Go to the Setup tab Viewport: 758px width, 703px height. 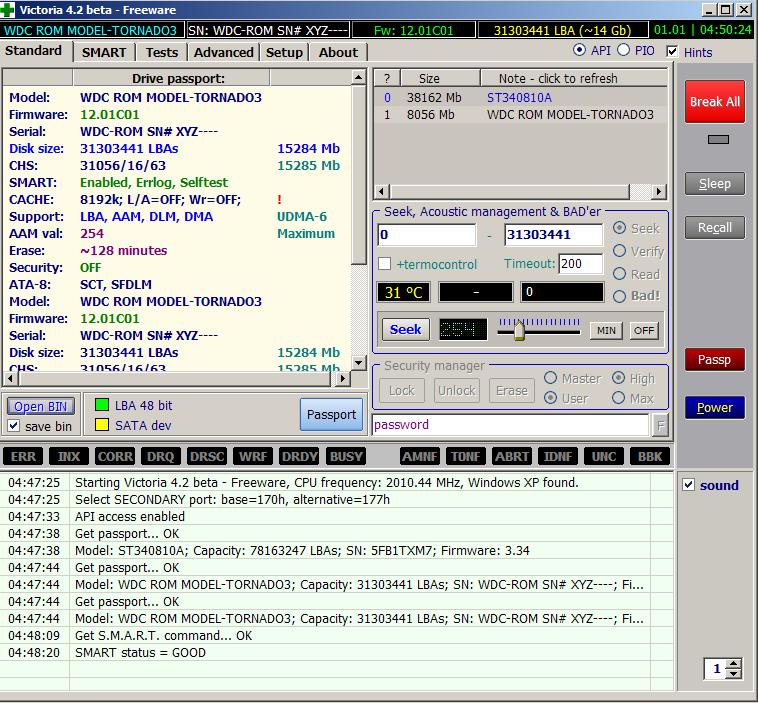[284, 52]
